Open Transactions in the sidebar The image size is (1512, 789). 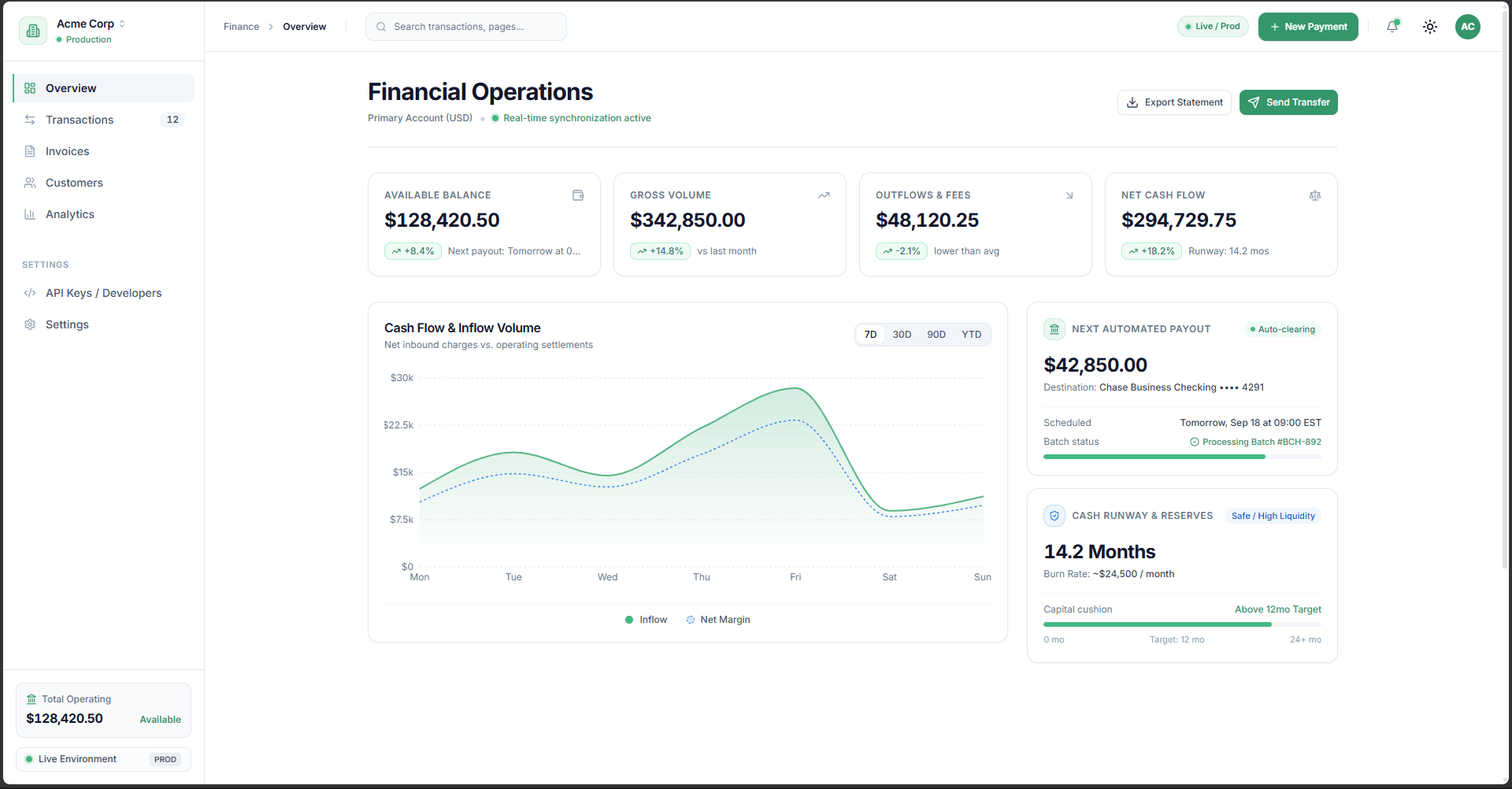(103, 120)
